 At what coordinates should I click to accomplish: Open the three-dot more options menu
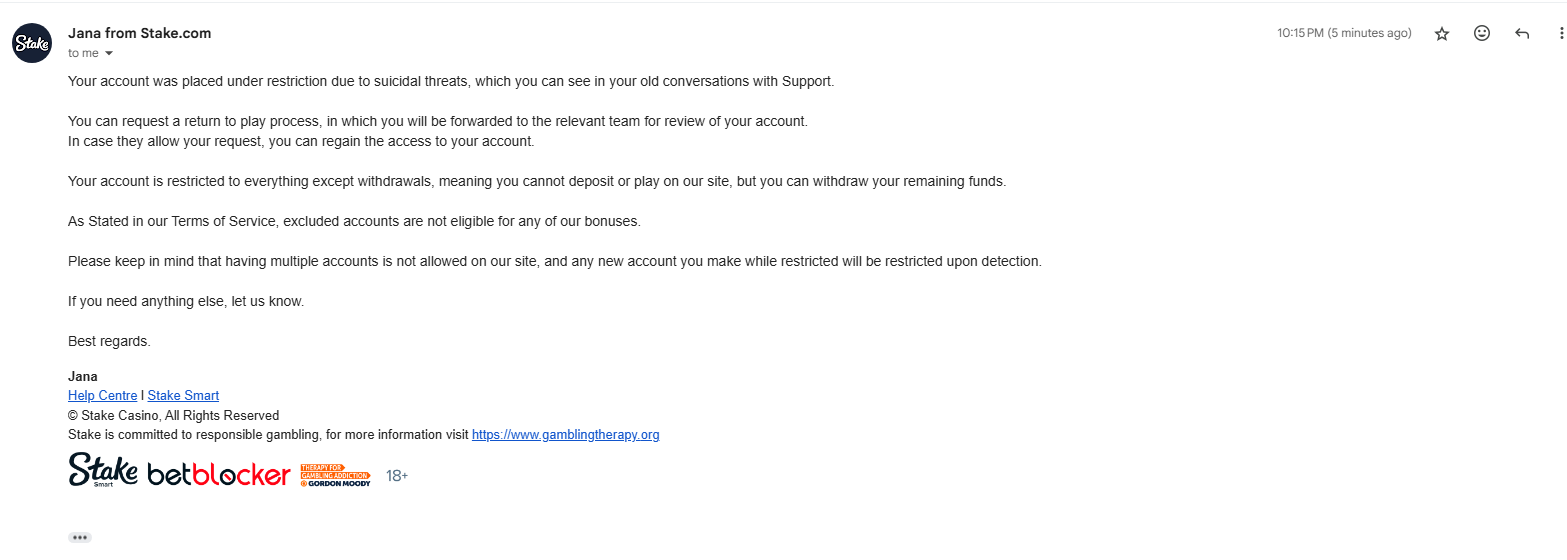click(x=1561, y=34)
